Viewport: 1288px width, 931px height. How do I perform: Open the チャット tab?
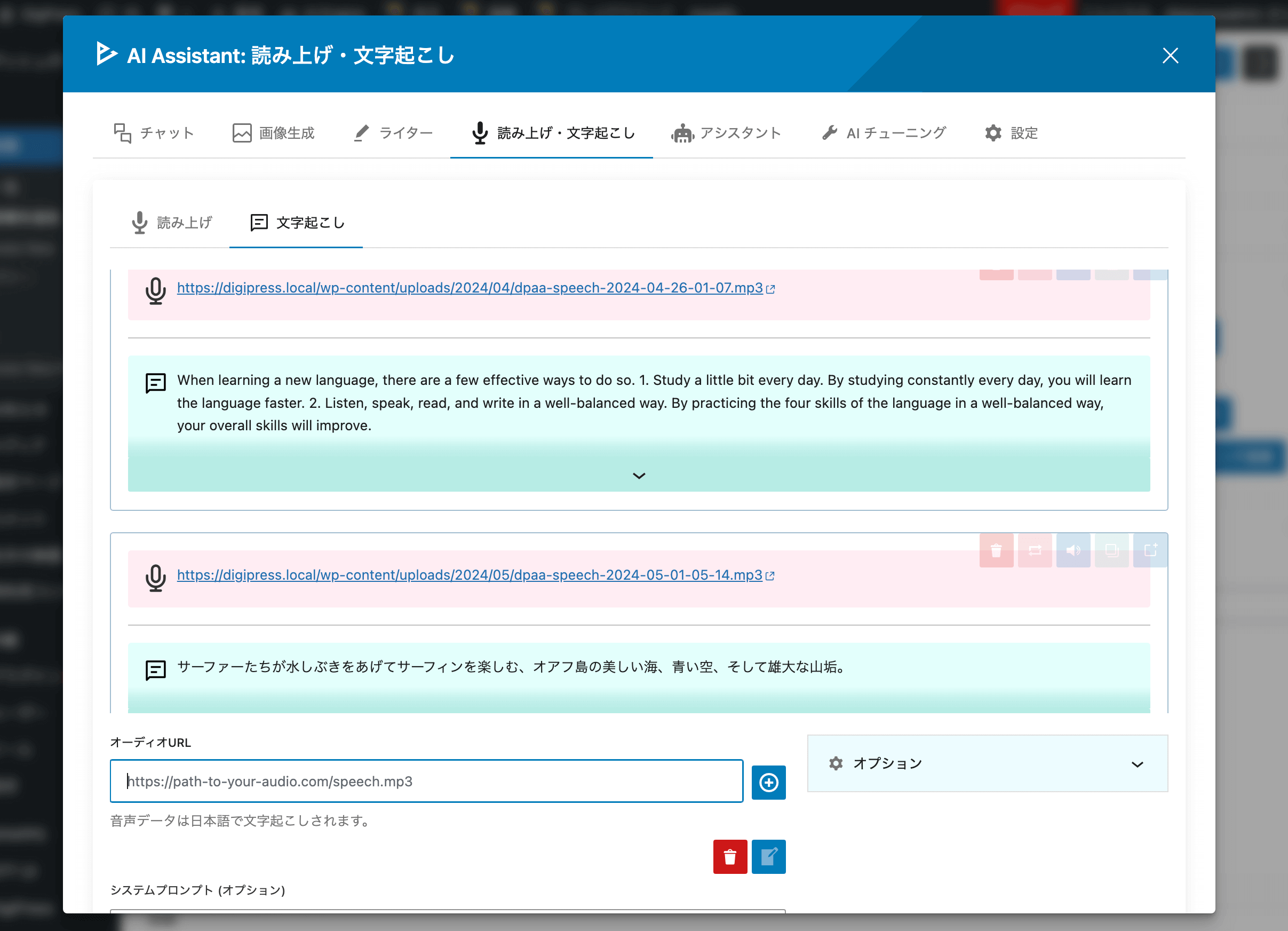point(154,133)
